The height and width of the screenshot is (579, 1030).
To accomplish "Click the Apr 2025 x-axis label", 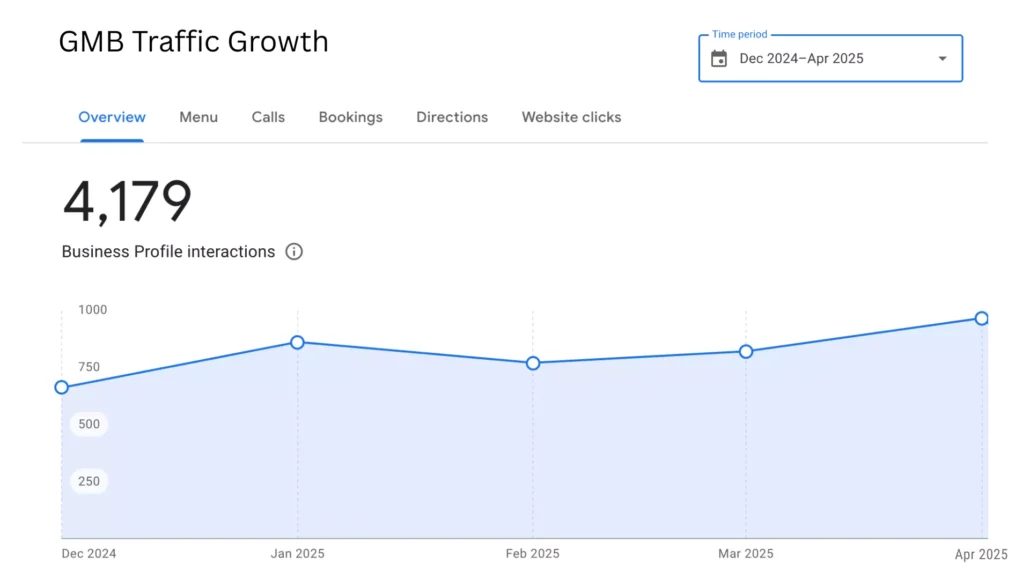I will (x=981, y=554).
